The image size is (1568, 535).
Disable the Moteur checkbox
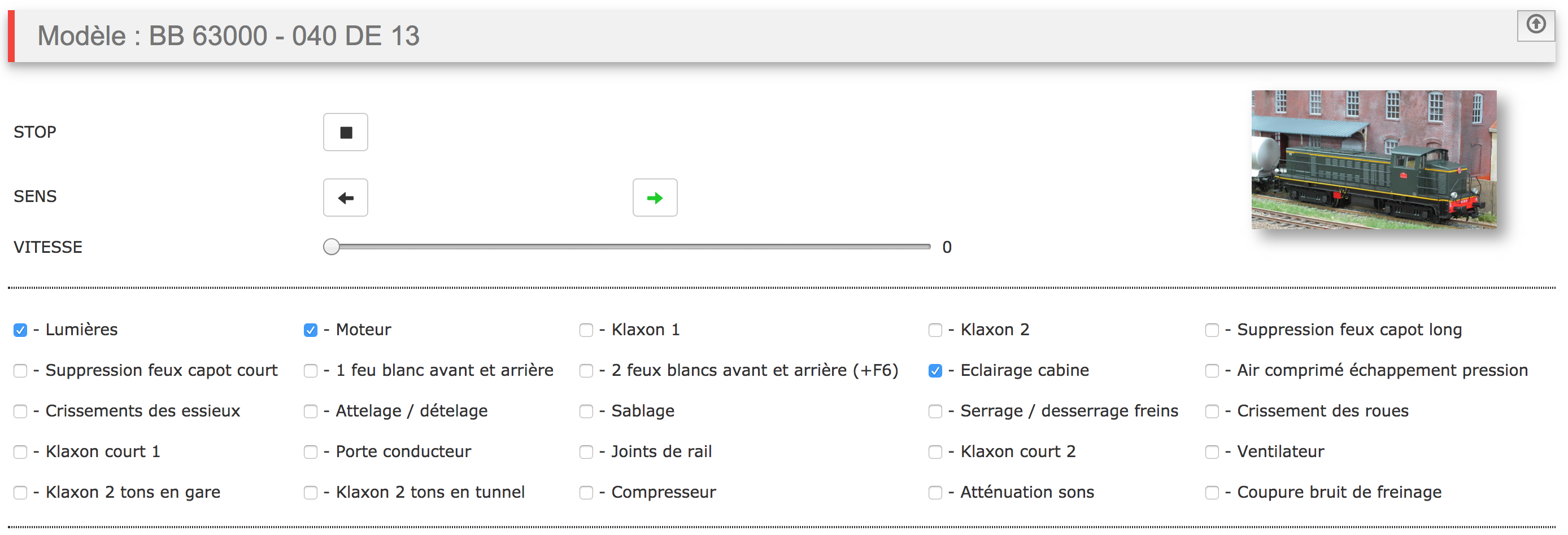click(311, 330)
